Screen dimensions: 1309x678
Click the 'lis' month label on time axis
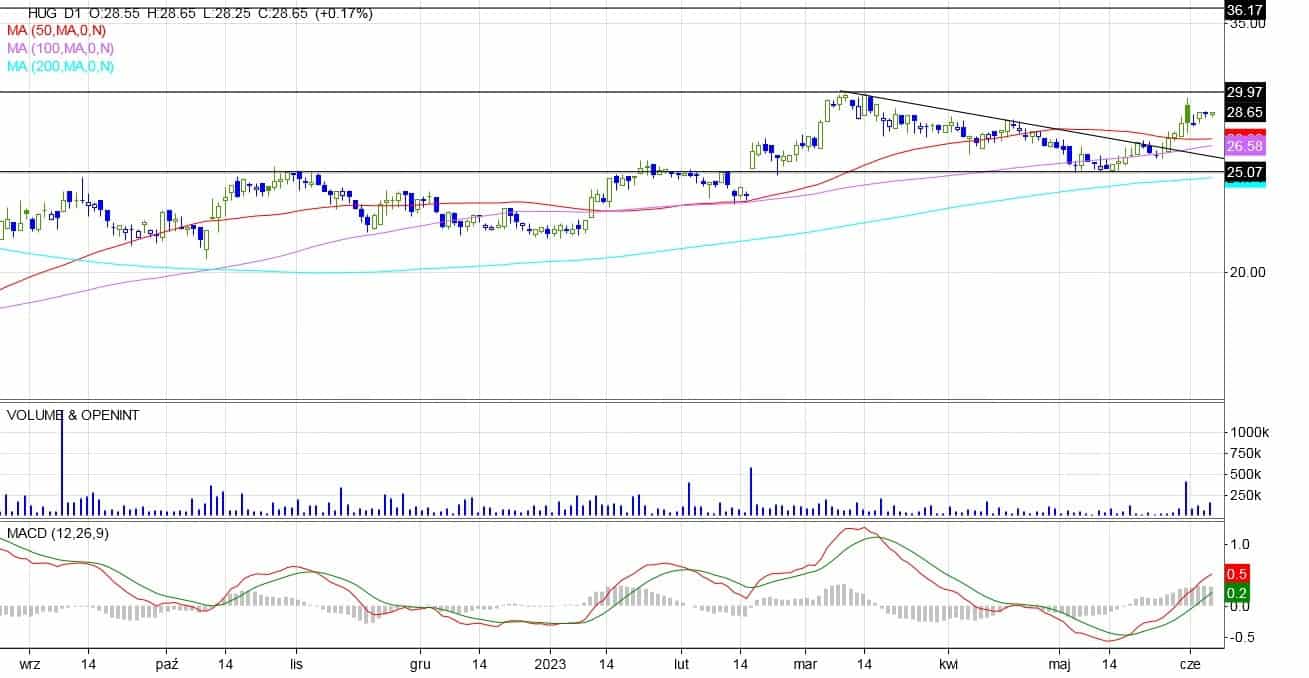click(x=297, y=664)
